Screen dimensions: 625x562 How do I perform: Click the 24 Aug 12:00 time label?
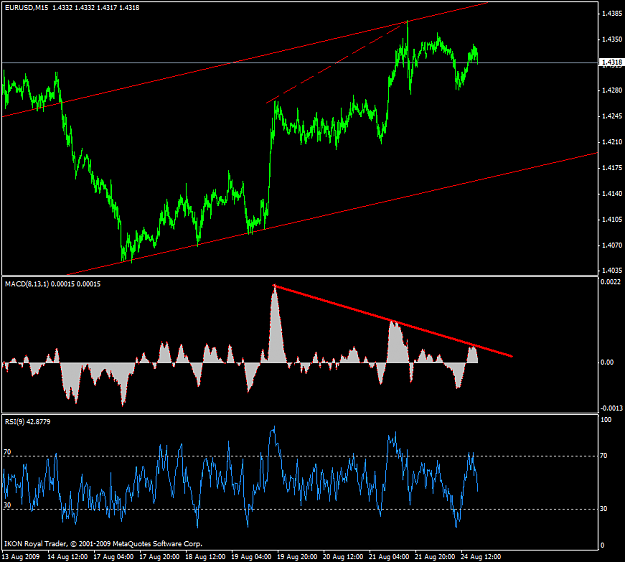click(481, 556)
